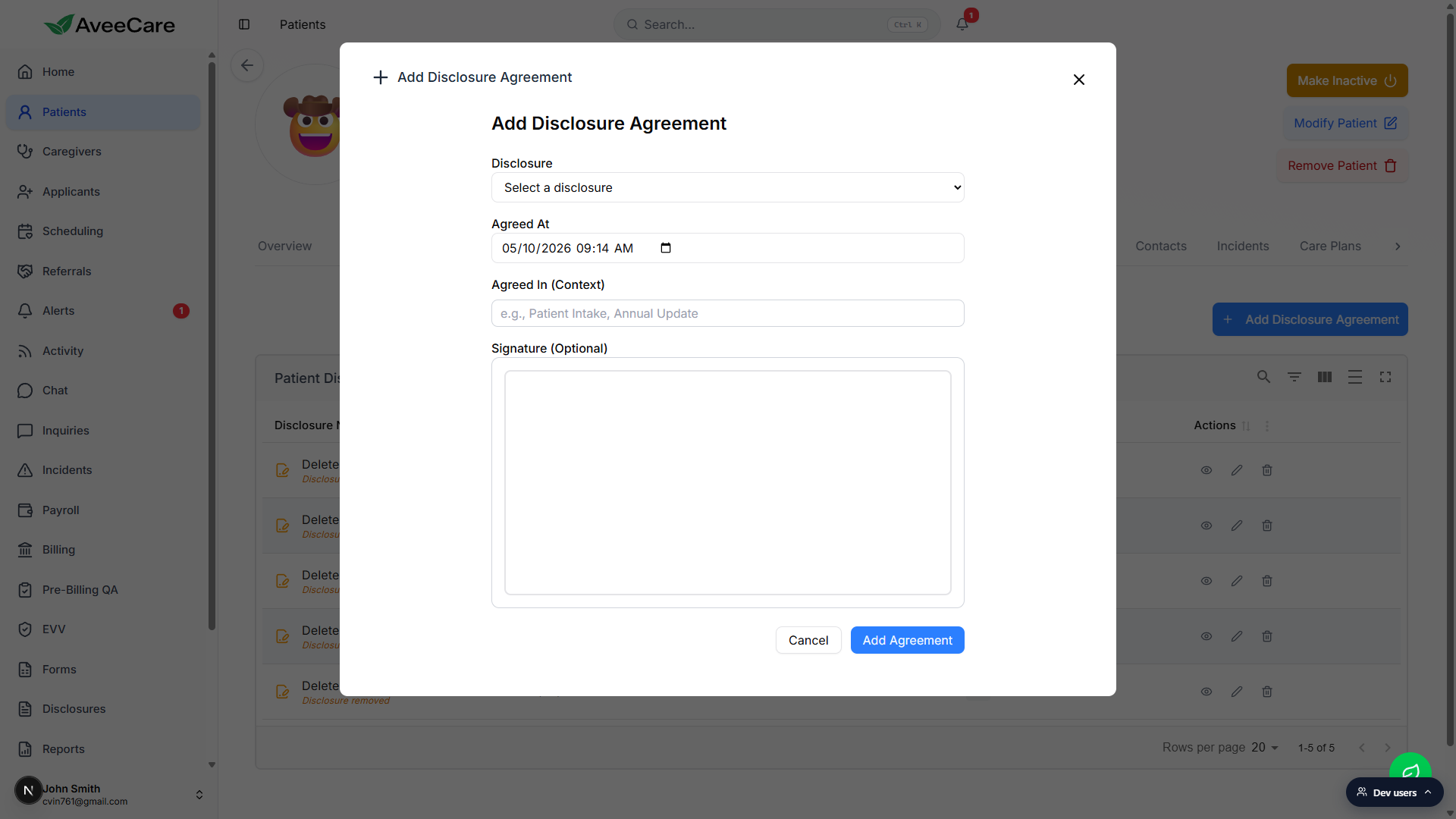The width and height of the screenshot is (1456, 819).
Task: Open Scheduling in the sidebar
Action: (103, 231)
